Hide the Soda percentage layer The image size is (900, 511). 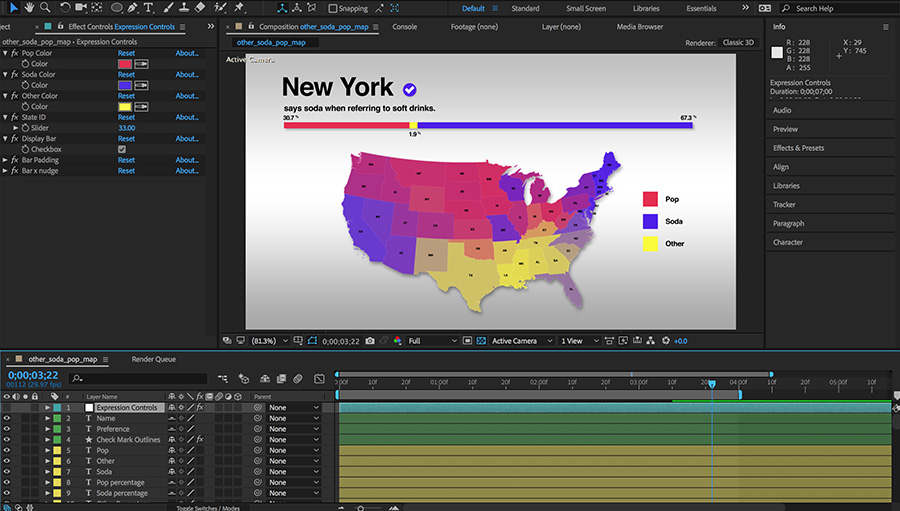[6, 493]
